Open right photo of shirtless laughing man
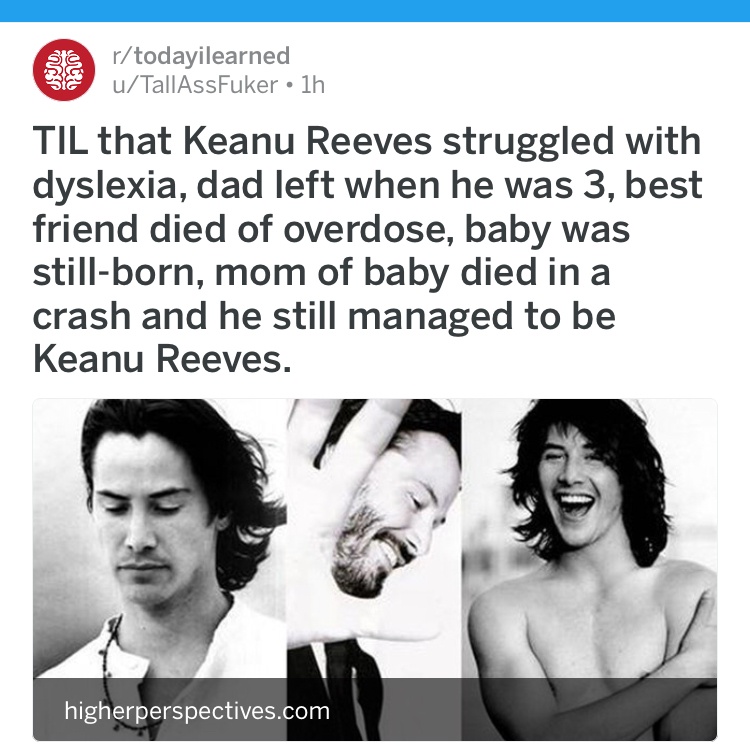The height and width of the screenshot is (754, 750). point(589,539)
